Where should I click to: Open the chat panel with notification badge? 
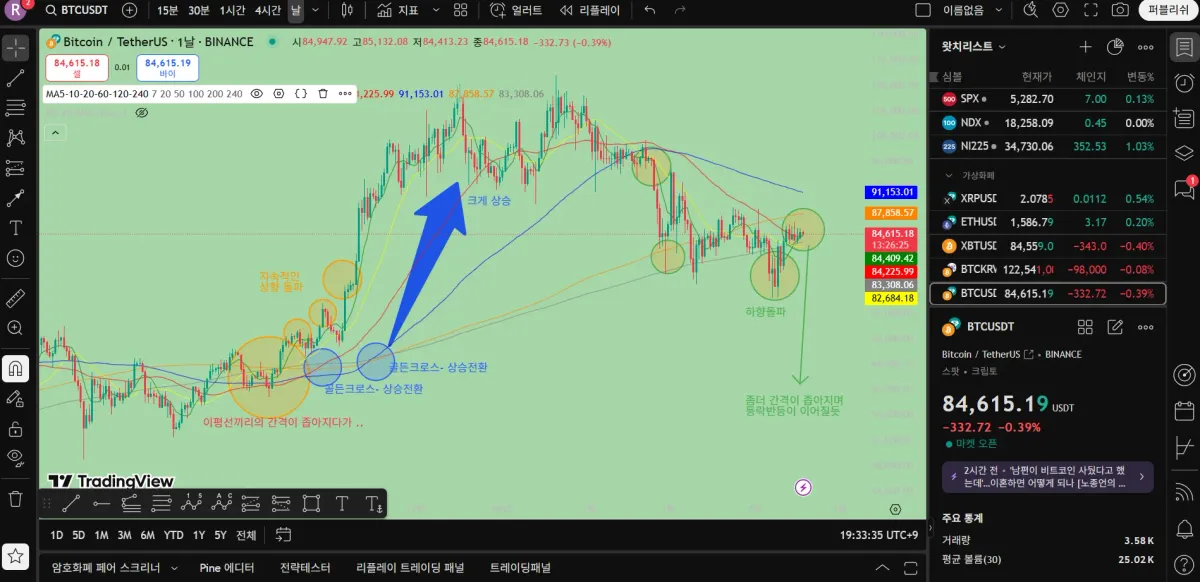(1184, 187)
